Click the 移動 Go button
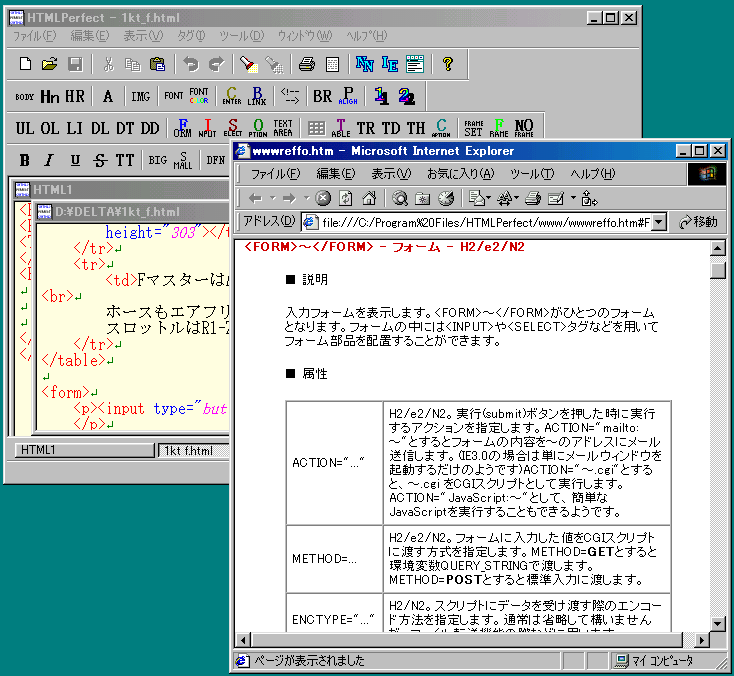 pyautogui.click(x=698, y=222)
